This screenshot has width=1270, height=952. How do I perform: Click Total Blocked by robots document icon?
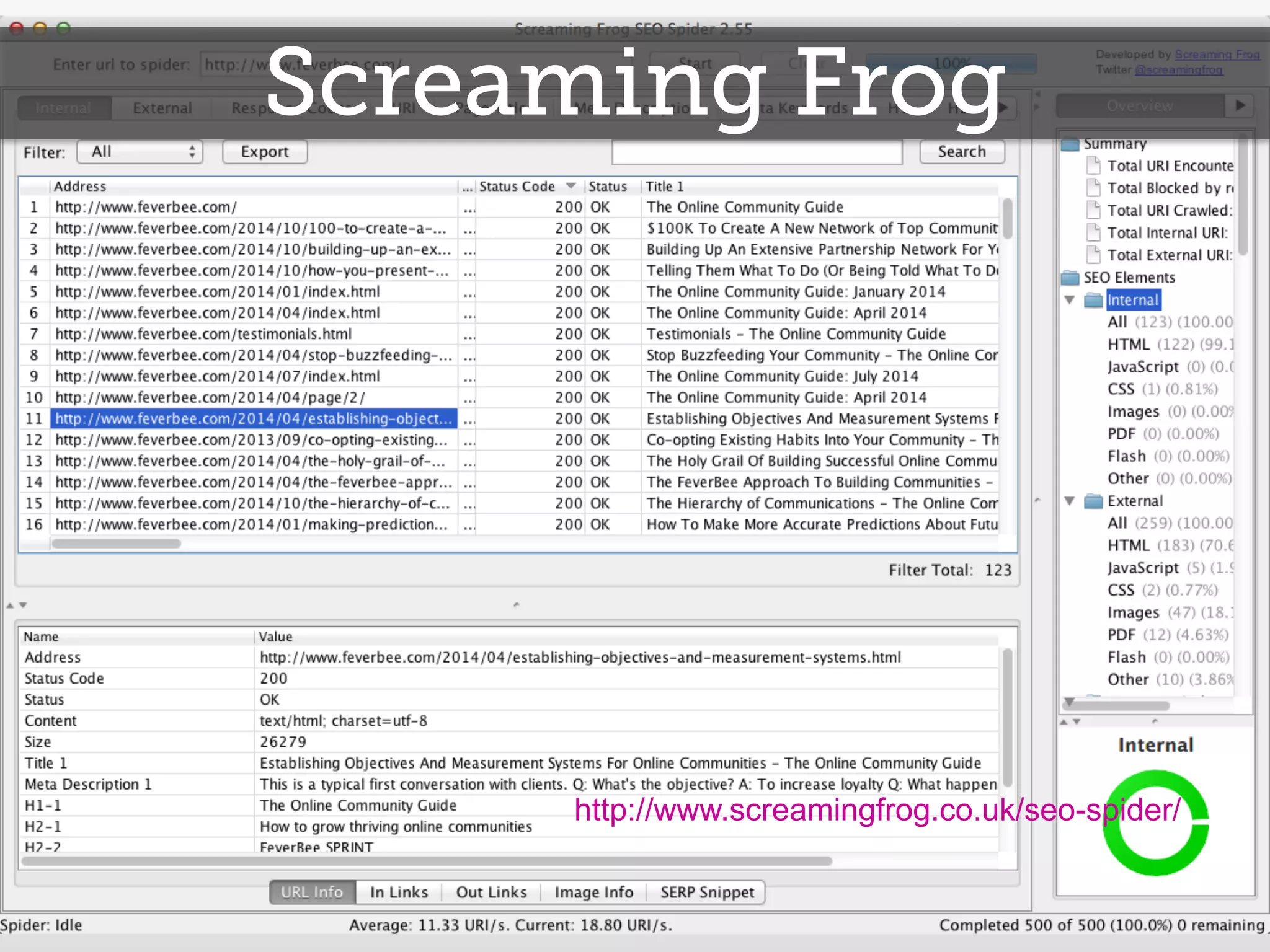pyautogui.click(x=1095, y=188)
